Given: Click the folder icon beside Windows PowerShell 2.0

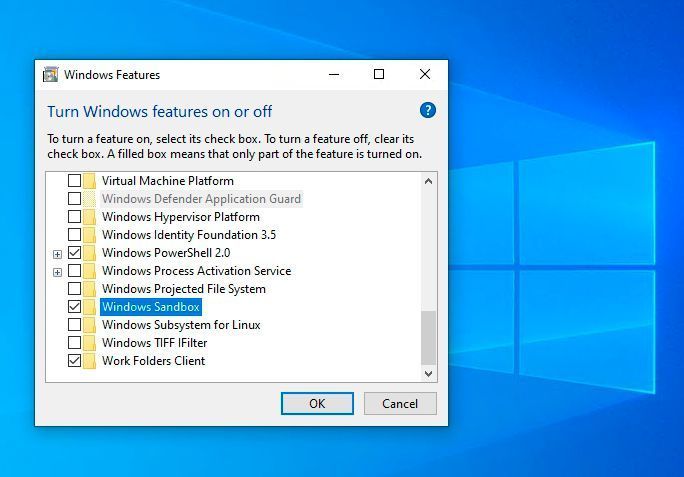Looking at the screenshot, I should coord(89,253).
